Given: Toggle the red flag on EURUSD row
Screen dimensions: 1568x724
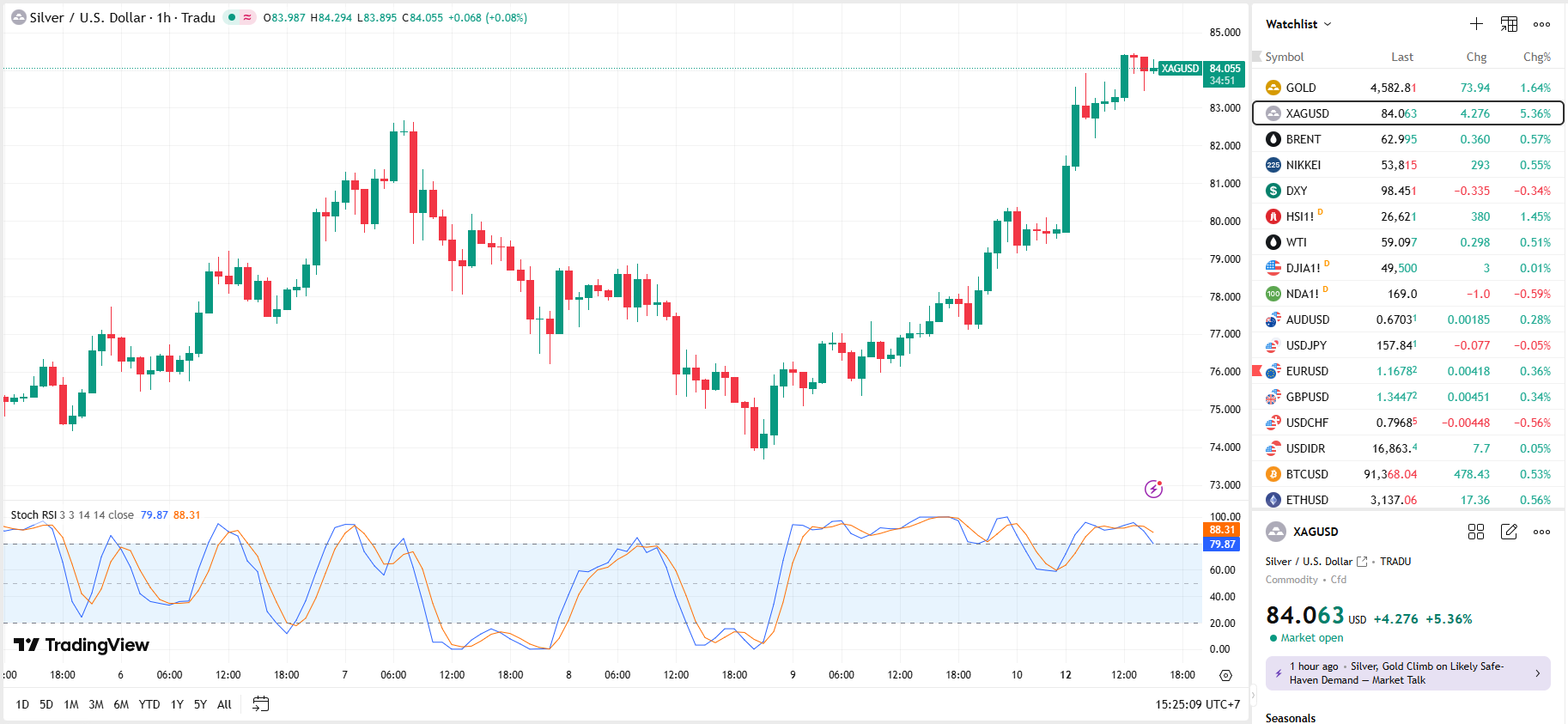Looking at the screenshot, I should [x=1257, y=371].
